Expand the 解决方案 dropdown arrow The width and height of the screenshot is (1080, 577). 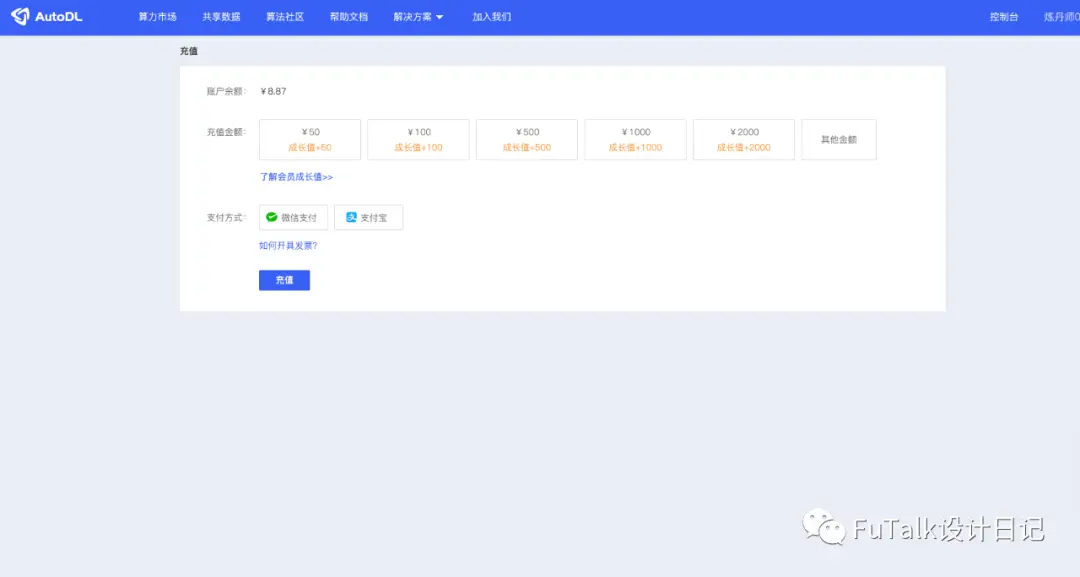[439, 17]
